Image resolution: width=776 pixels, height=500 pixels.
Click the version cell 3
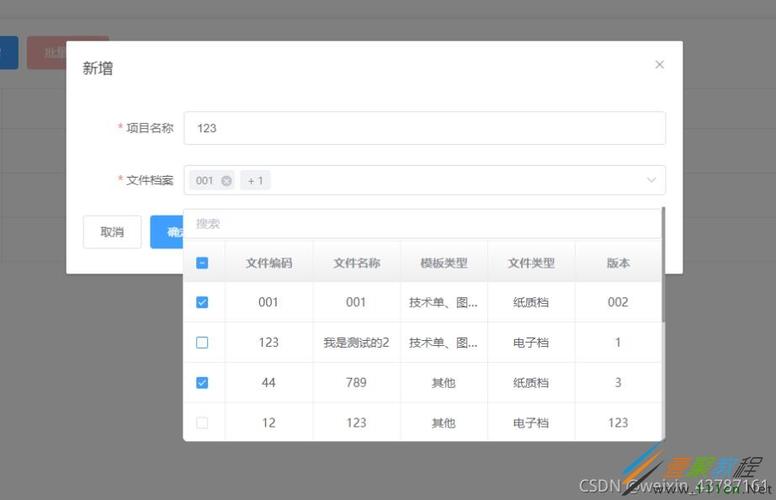point(618,383)
